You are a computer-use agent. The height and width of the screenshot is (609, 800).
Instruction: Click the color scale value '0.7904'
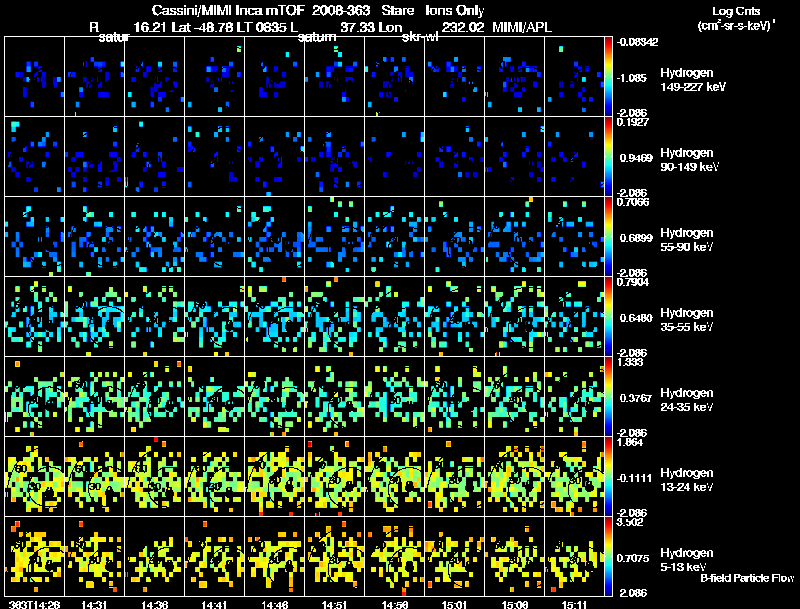pos(633,282)
